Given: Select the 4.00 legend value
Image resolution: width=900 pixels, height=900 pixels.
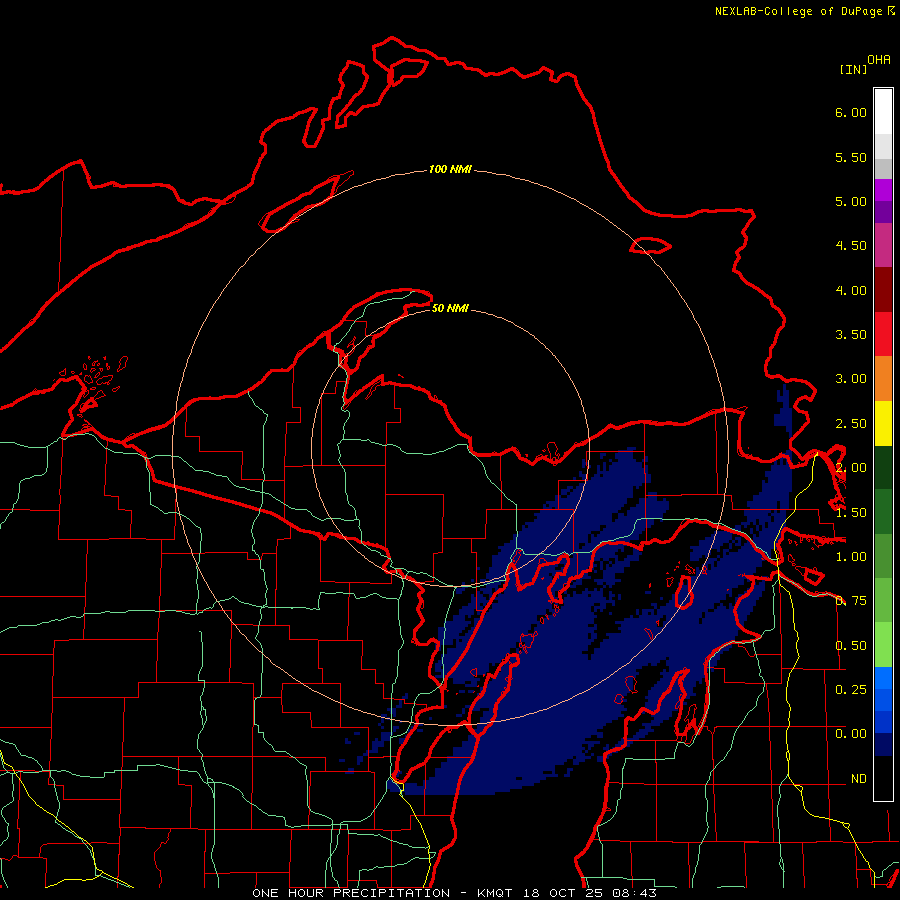Looking at the screenshot, I should [x=851, y=290].
